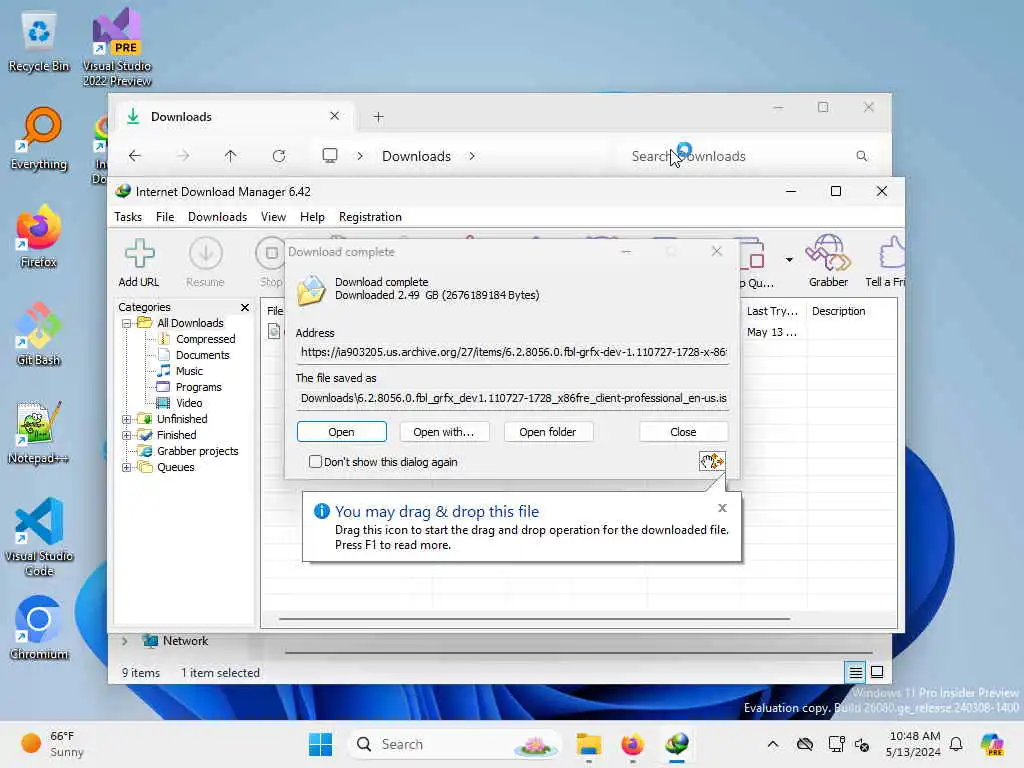Click the Close button in dialog

pyautogui.click(x=683, y=432)
